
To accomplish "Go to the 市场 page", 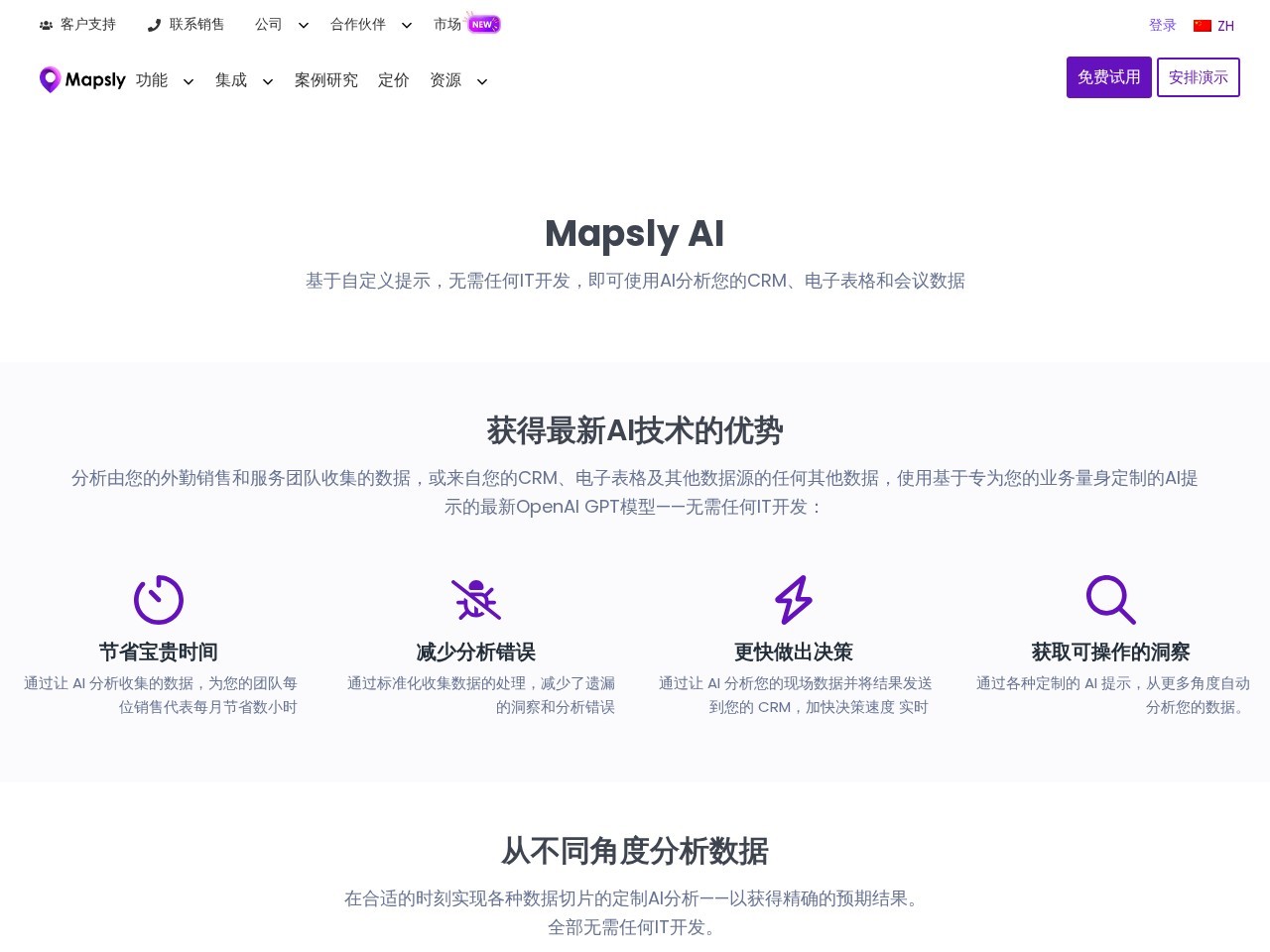I will coord(447,25).
